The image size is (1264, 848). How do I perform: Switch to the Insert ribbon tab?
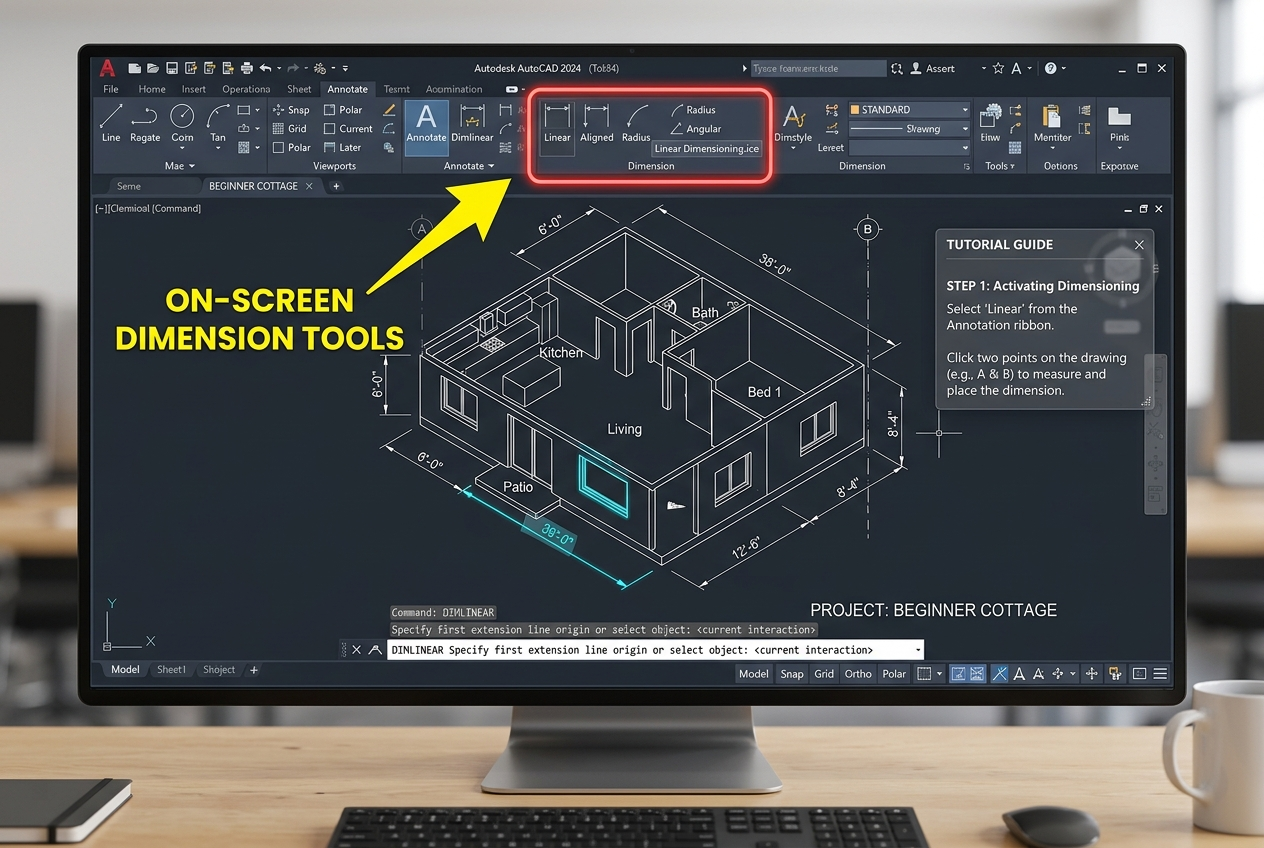(194, 89)
